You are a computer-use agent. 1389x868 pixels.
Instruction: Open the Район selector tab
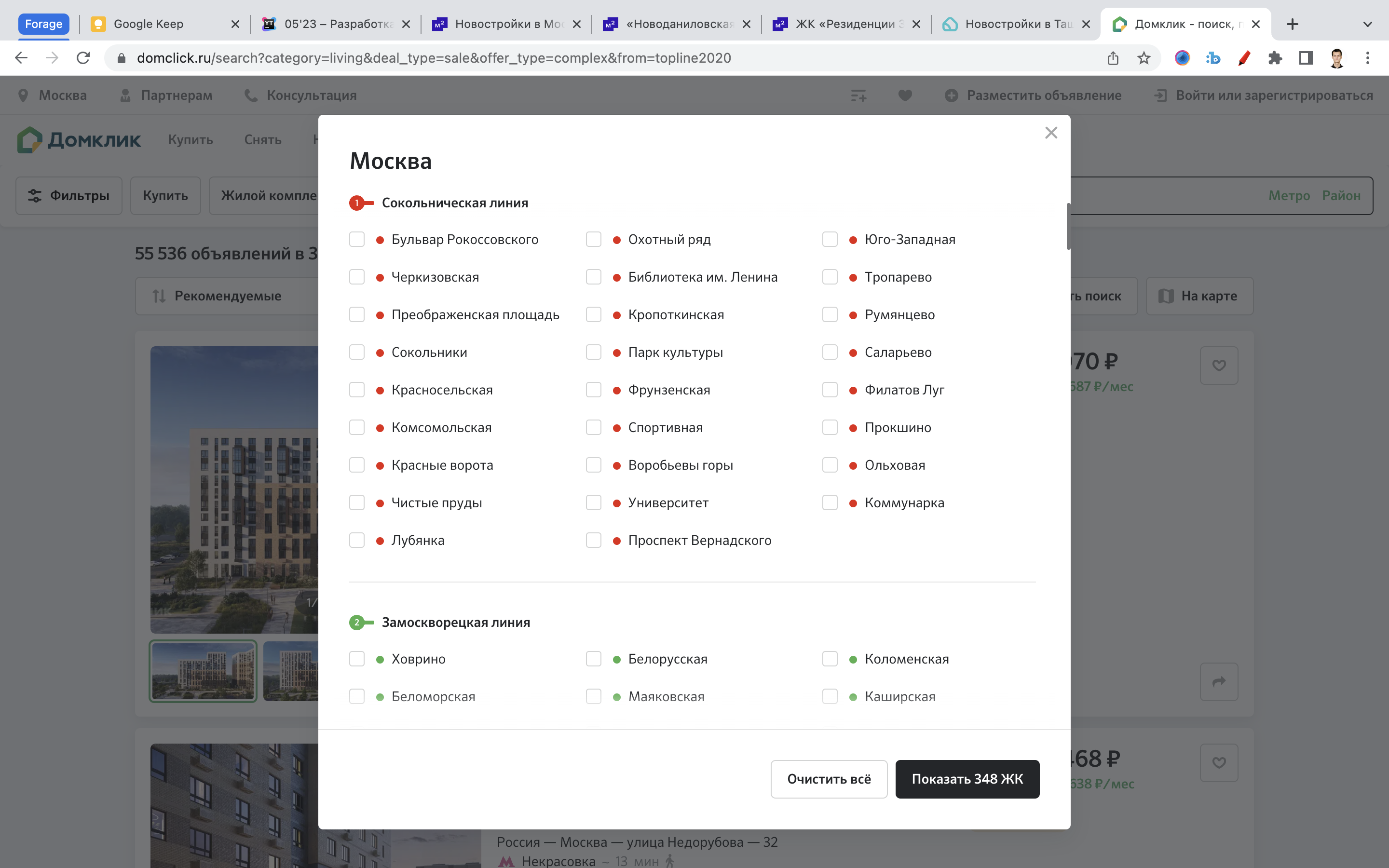(x=1341, y=196)
